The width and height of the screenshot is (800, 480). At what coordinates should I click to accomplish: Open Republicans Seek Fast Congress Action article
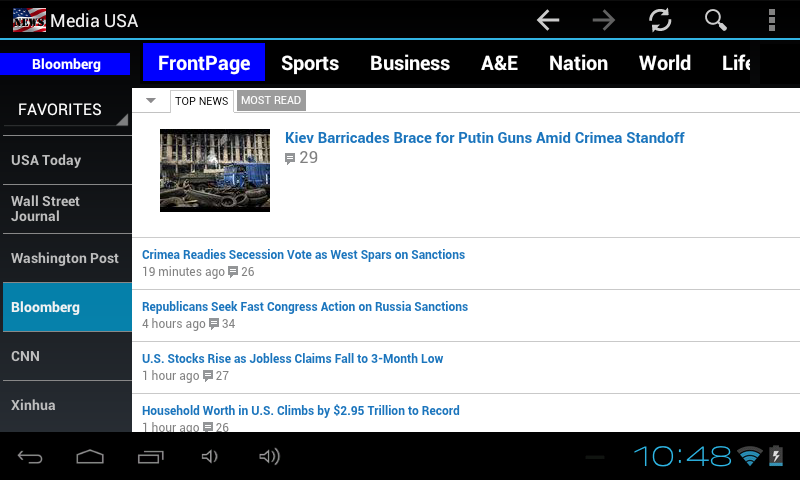tap(305, 307)
